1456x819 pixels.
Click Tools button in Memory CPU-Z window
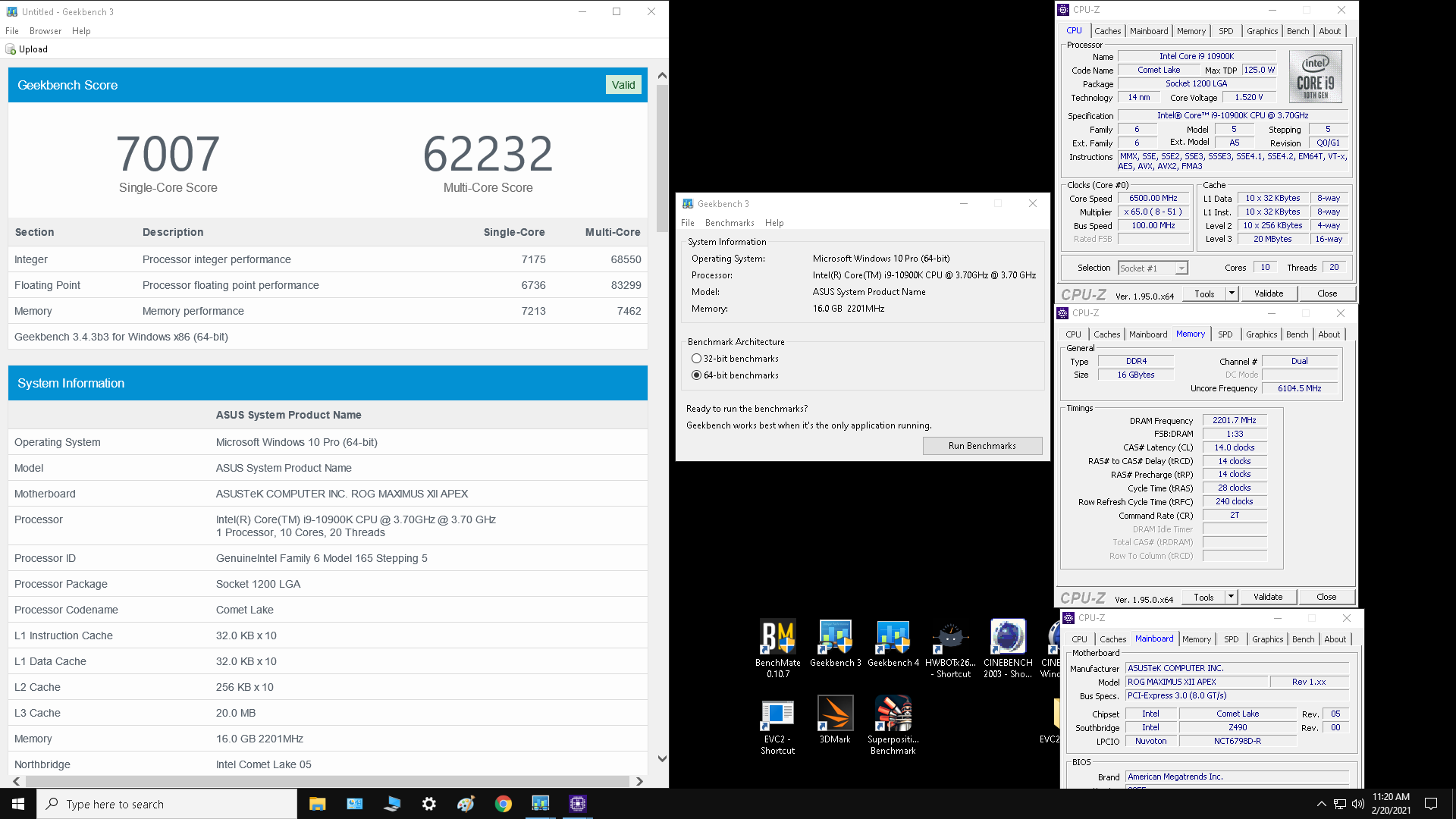pos(1203,597)
